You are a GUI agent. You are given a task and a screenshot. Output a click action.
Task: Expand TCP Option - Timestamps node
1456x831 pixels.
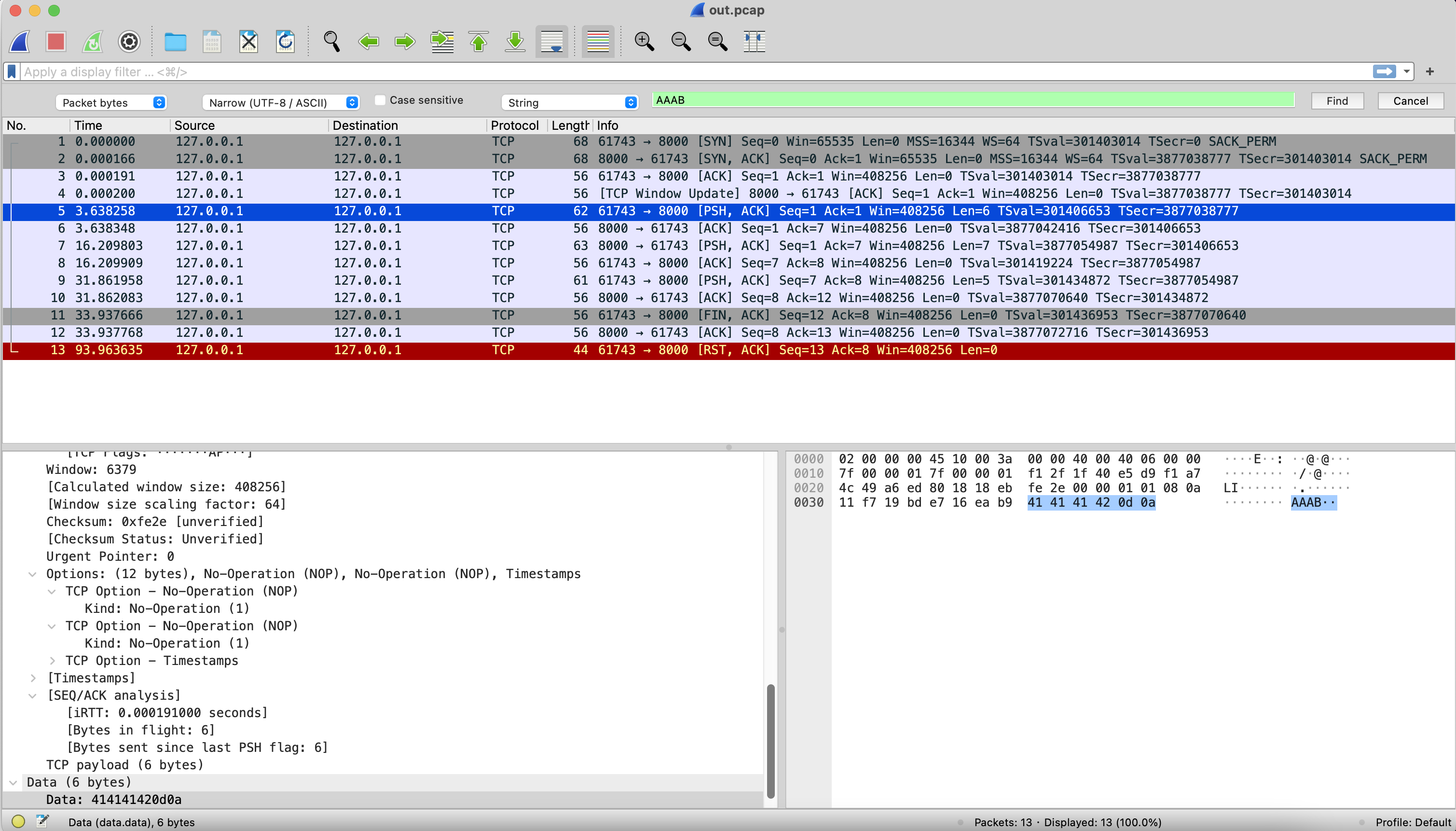click(x=52, y=661)
